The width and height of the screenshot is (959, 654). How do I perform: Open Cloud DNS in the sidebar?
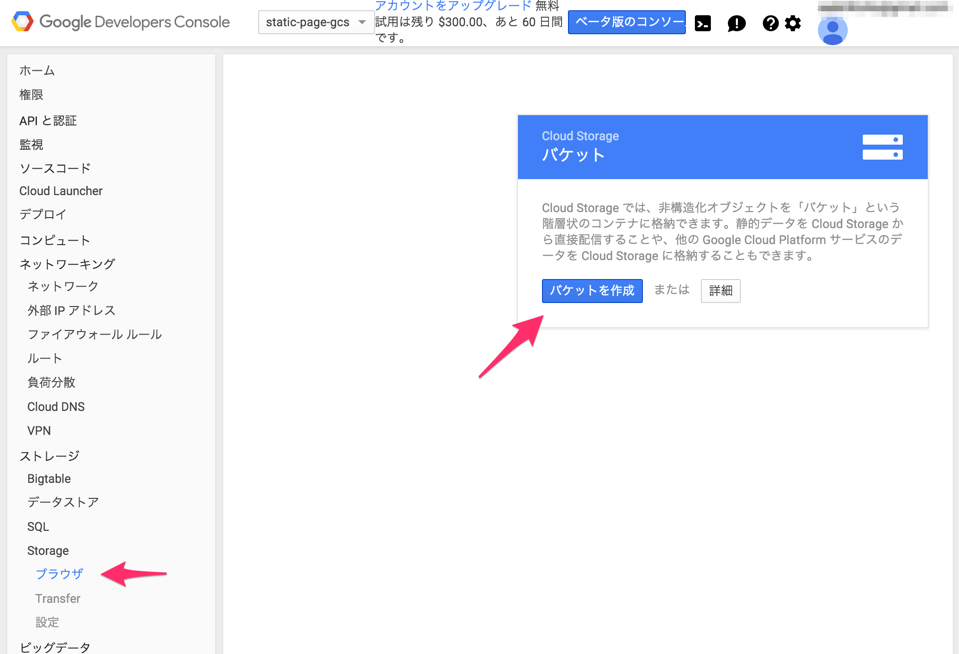point(56,407)
